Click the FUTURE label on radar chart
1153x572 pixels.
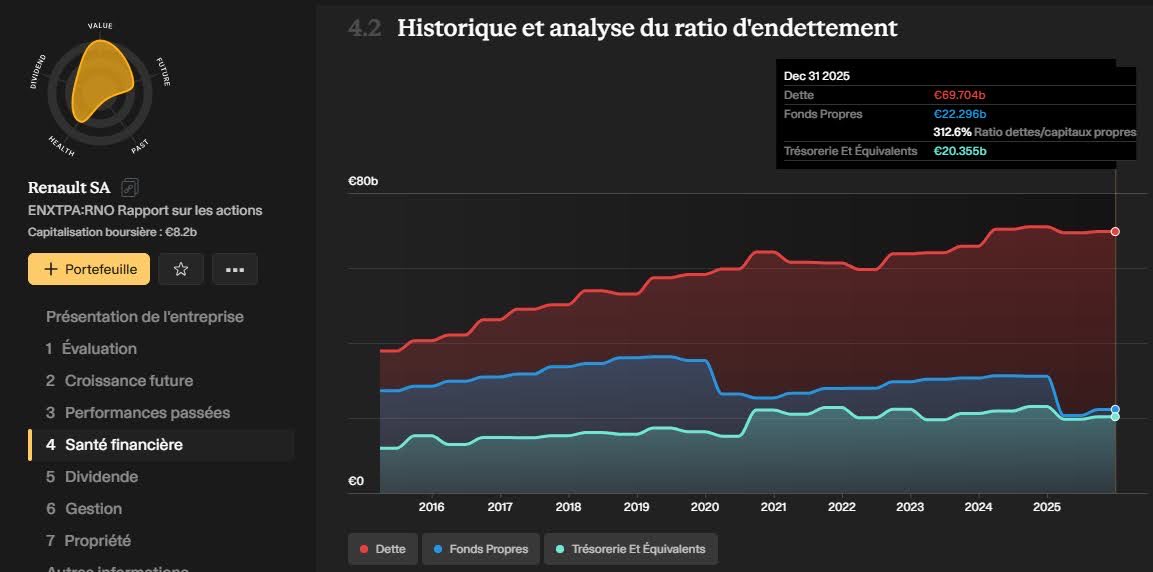pos(163,71)
